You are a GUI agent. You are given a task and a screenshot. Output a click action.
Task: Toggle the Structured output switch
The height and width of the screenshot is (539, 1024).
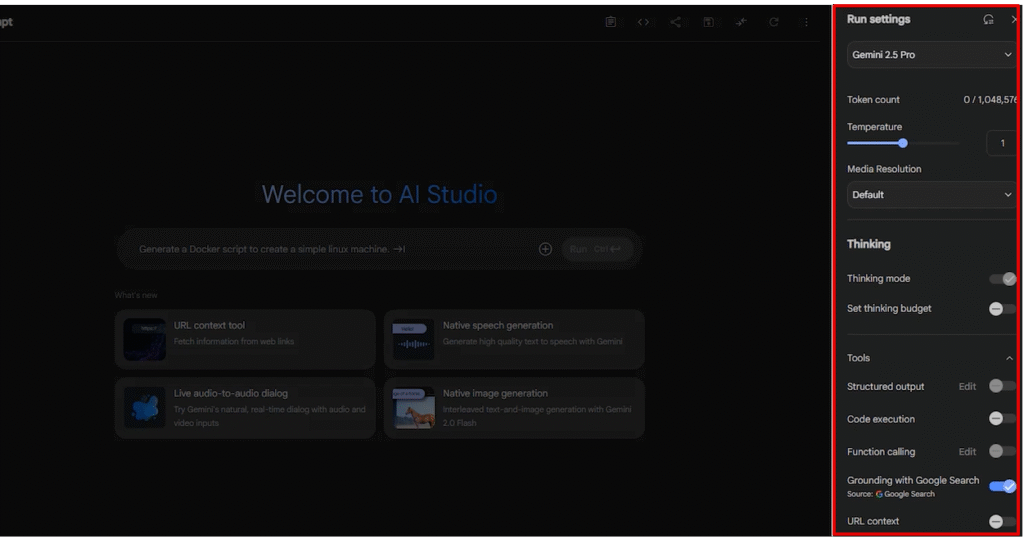pos(1002,386)
